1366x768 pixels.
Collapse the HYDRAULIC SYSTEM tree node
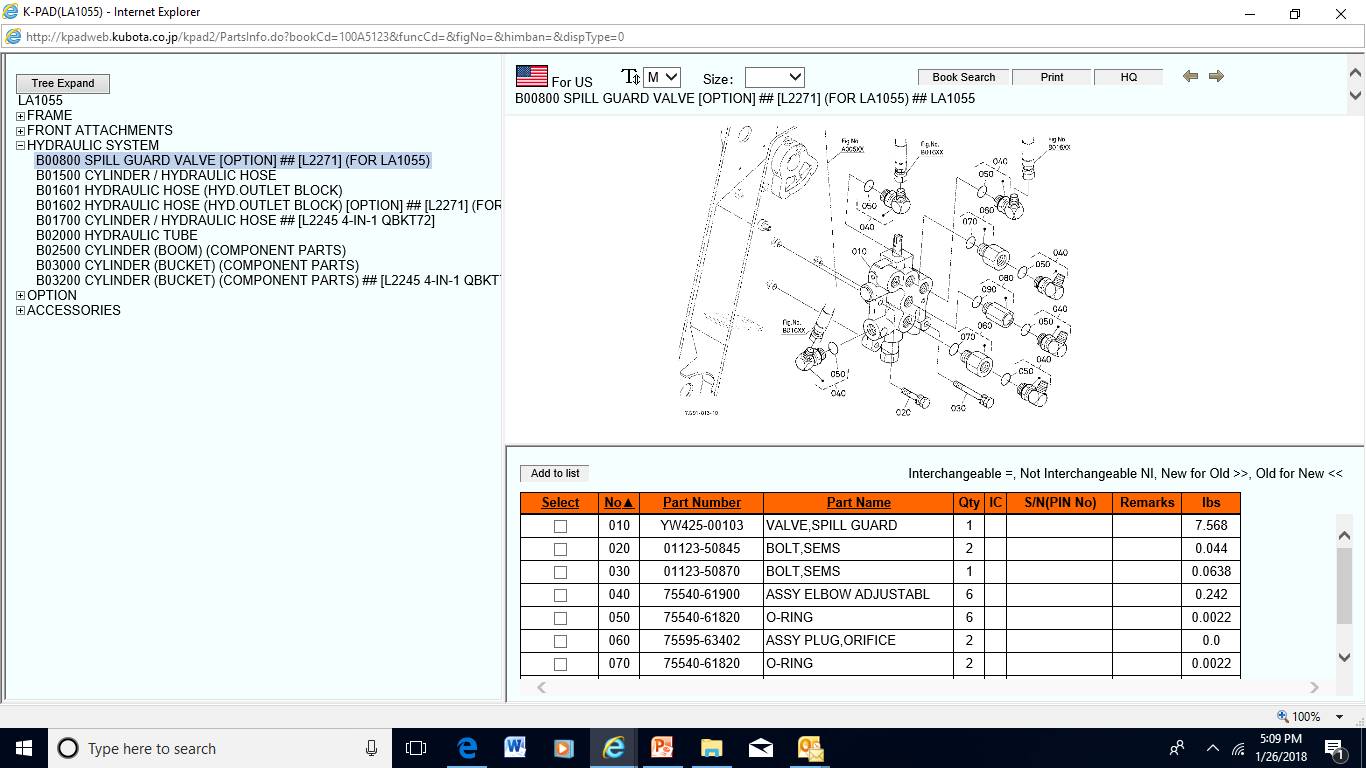coord(20,146)
